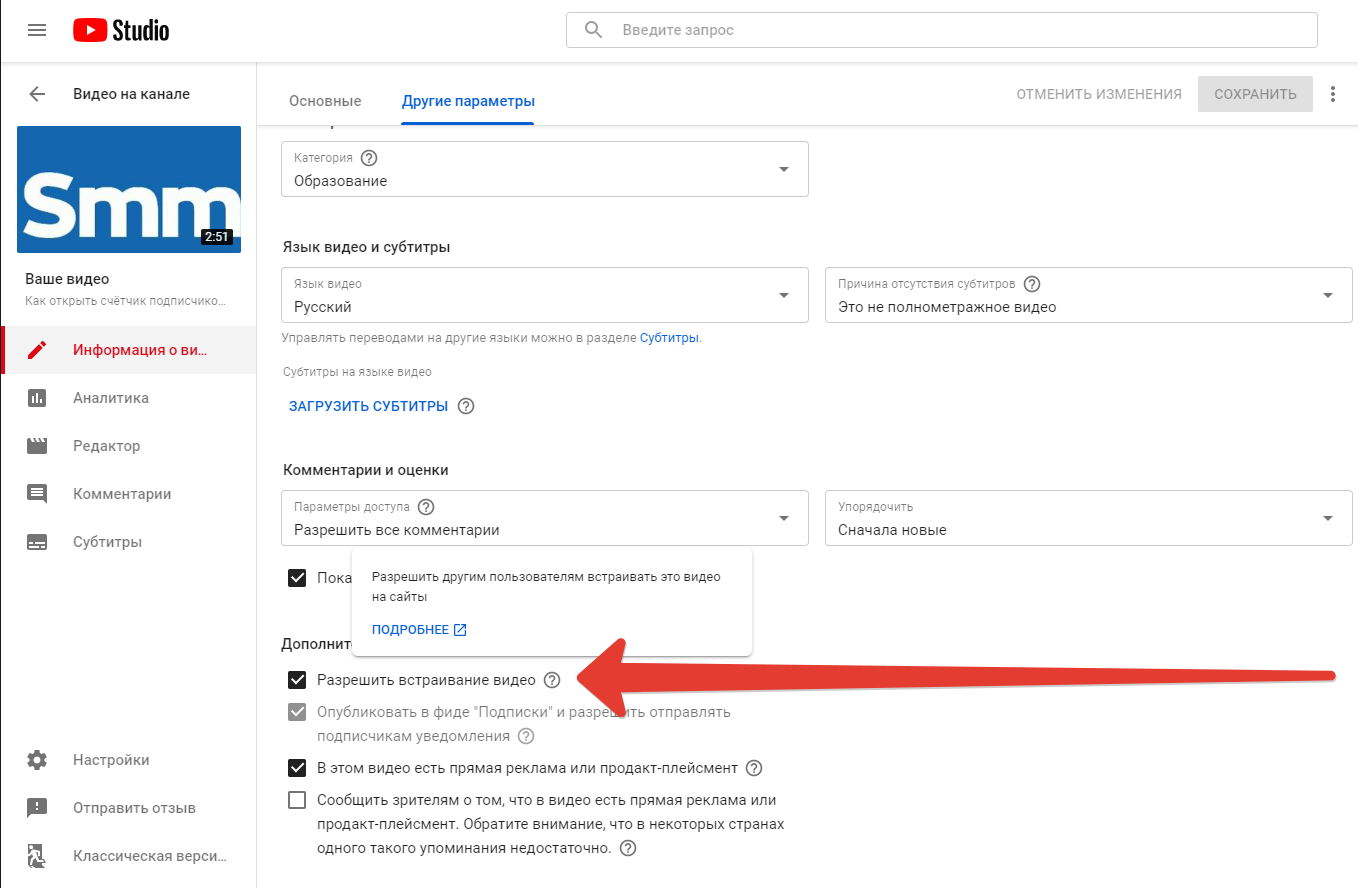Screen dimensions: 1358x888
Task: Expand the Категория Образование dropdown
Action: [x=545, y=169]
